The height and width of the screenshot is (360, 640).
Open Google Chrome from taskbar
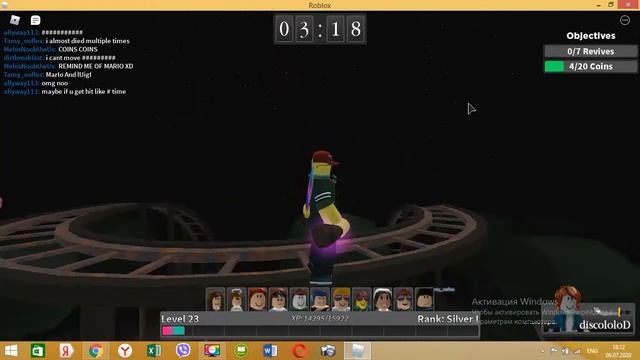click(96, 351)
